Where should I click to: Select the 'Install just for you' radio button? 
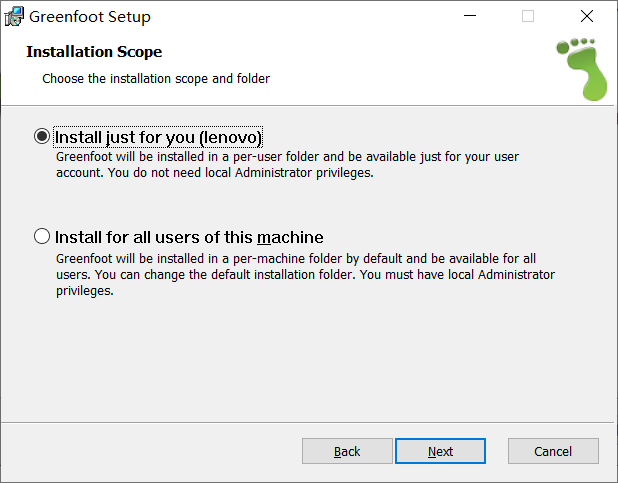[x=42, y=136]
